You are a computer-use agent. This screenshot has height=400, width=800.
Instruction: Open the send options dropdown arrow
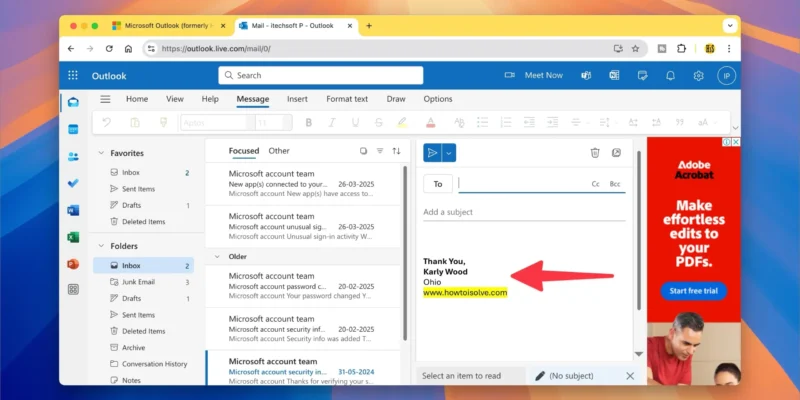click(x=449, y=153)
